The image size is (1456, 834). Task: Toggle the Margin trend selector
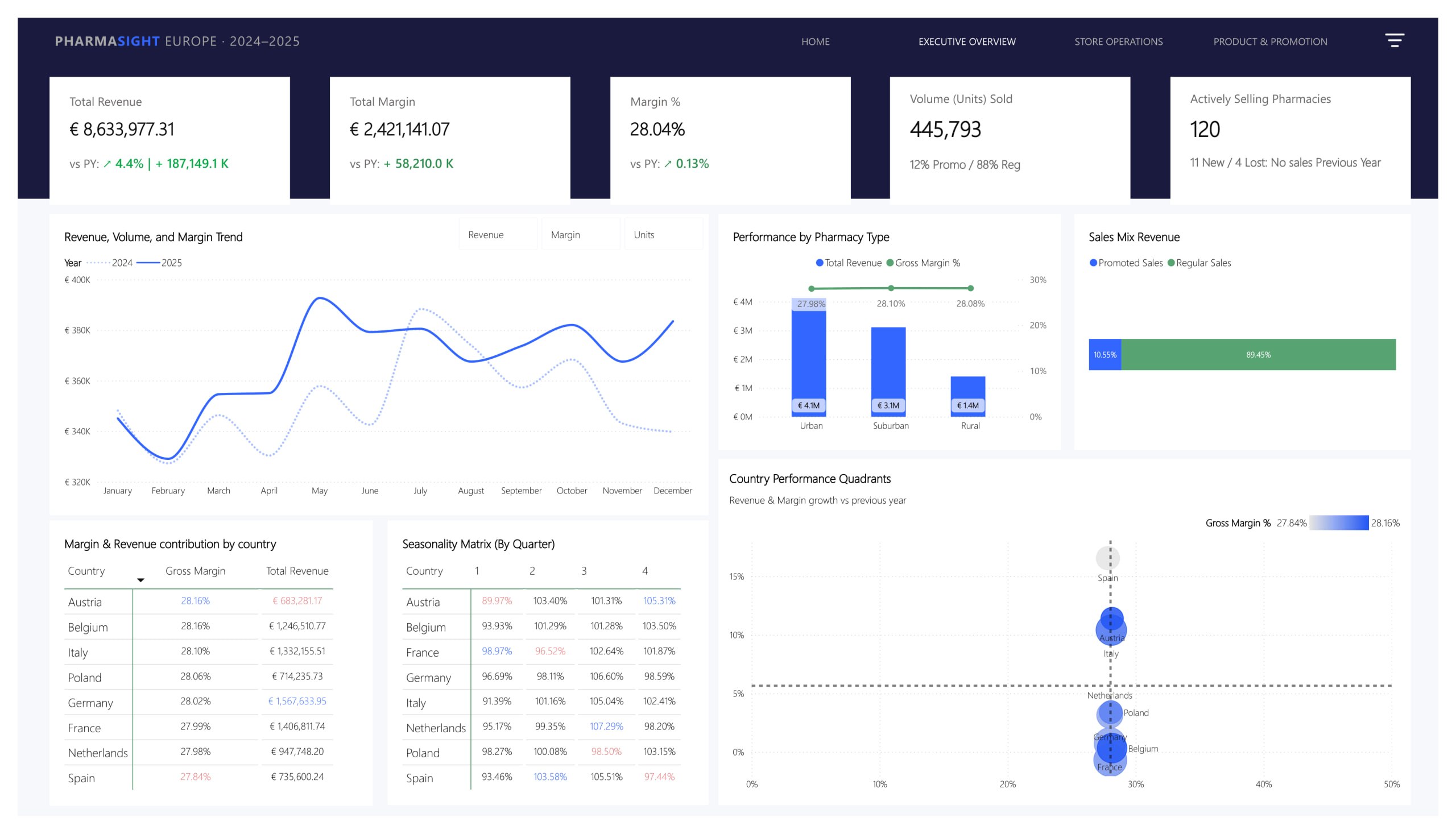pyautogui.click(x=581, y=234)
